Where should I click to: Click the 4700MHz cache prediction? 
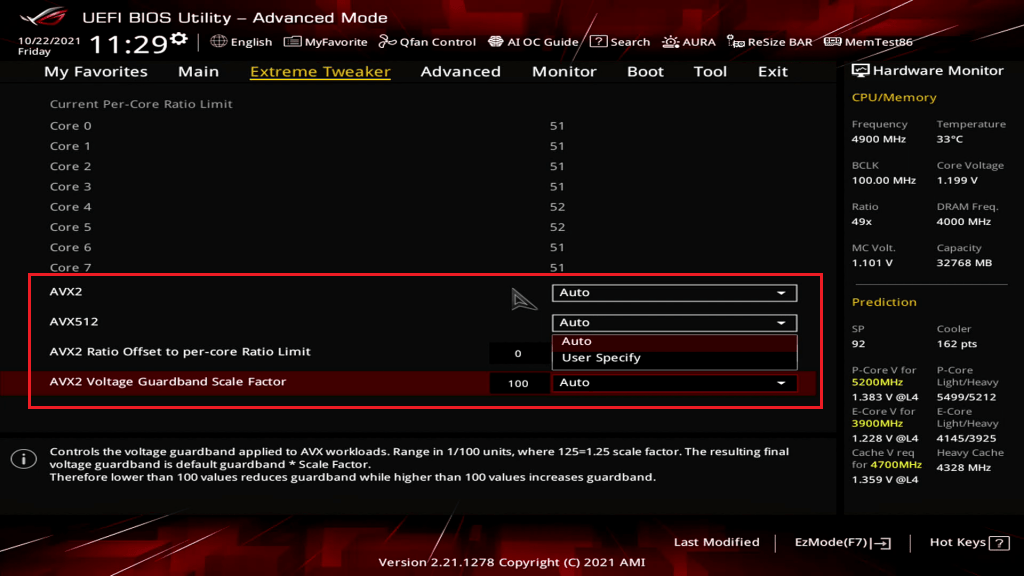pyautogui.click(x=896, y=464)
